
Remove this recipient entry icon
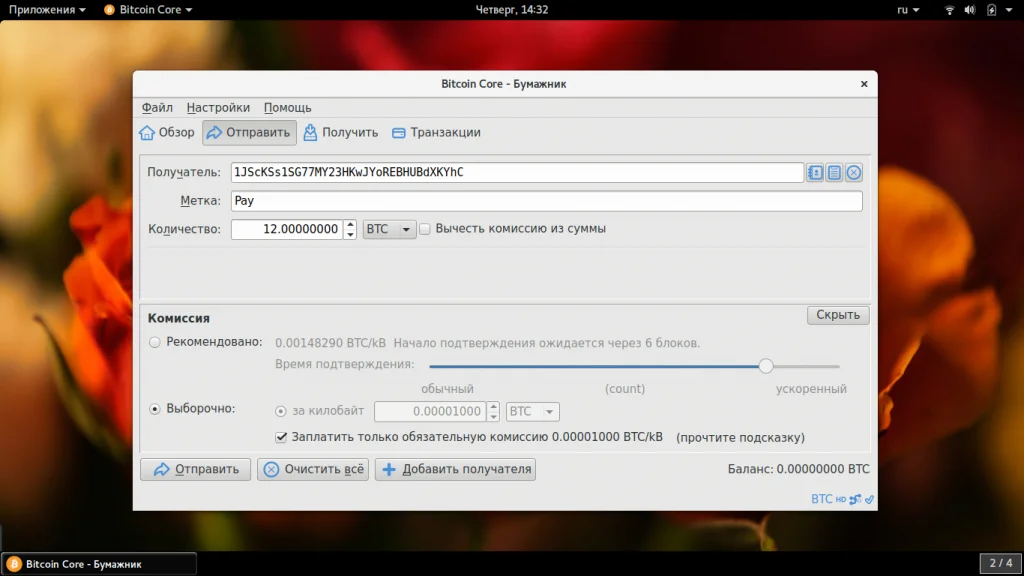(x=854, y=172)
